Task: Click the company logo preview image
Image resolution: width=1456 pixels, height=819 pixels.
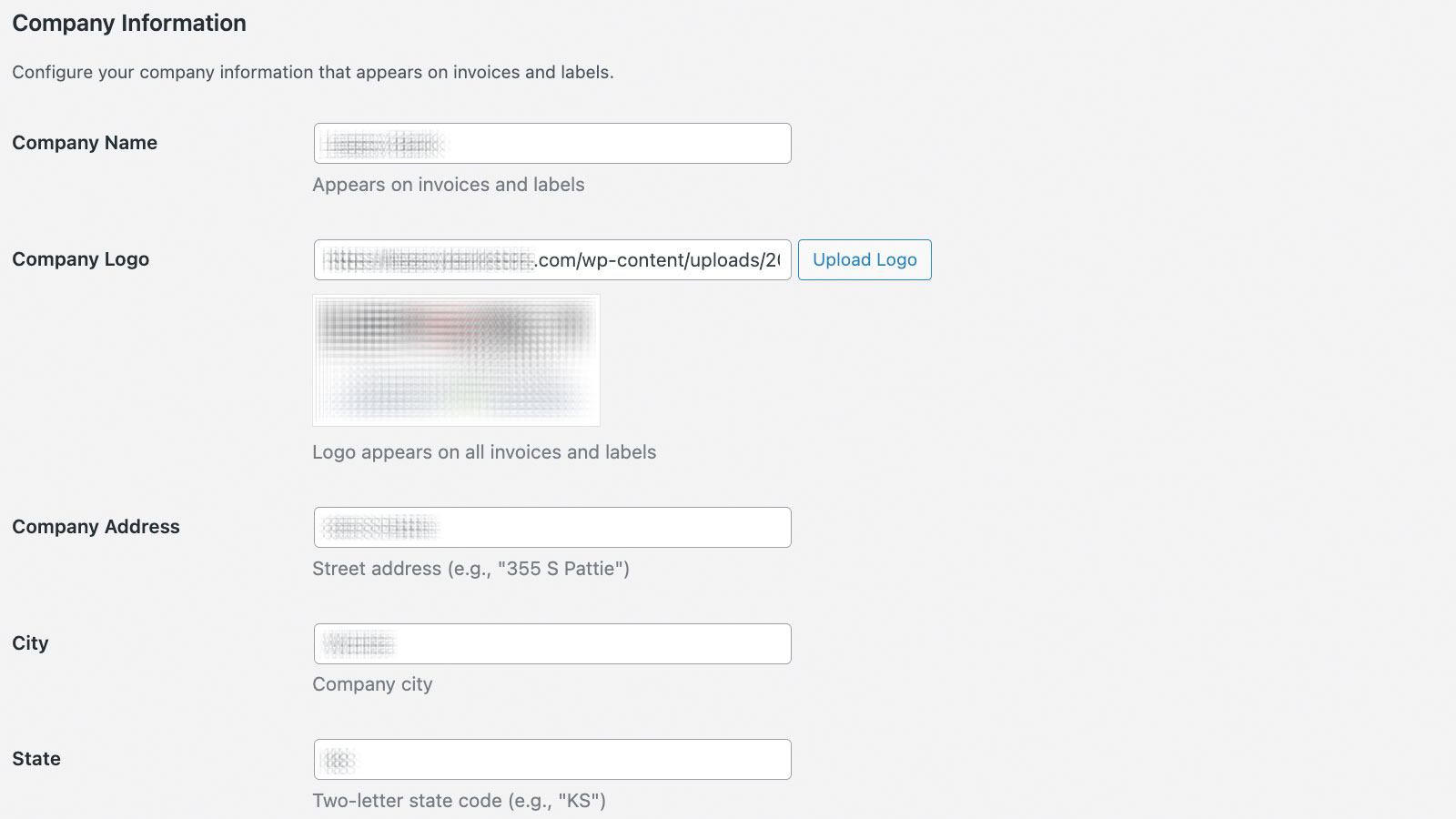Action: pyautogui.click(x=456, y=359)
